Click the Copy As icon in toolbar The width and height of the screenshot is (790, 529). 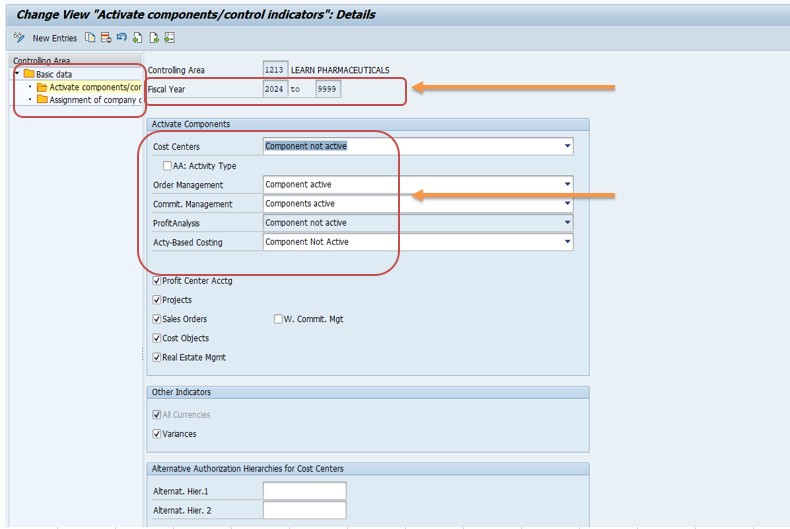click(x=90, y=37)
